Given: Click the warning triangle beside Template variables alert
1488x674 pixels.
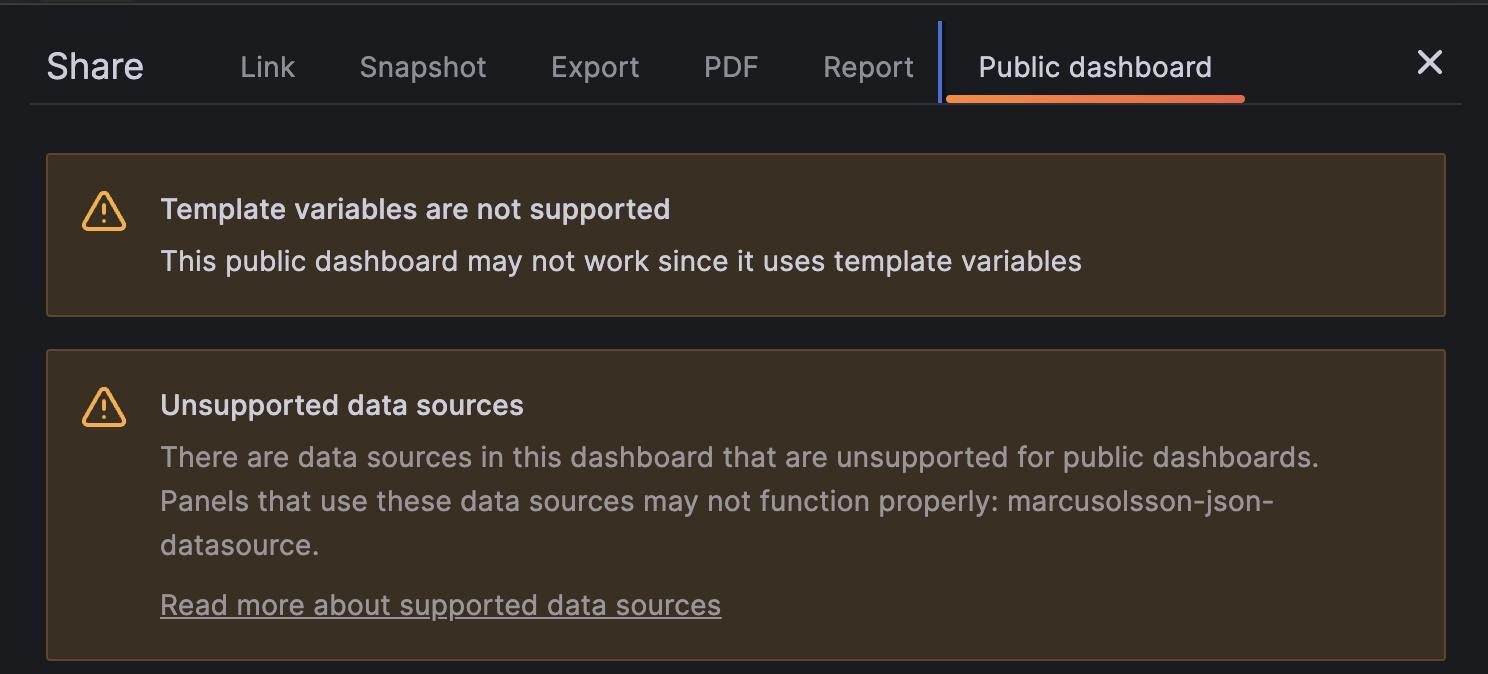Looking at the screenshot, I should click(x=103, y=210).
